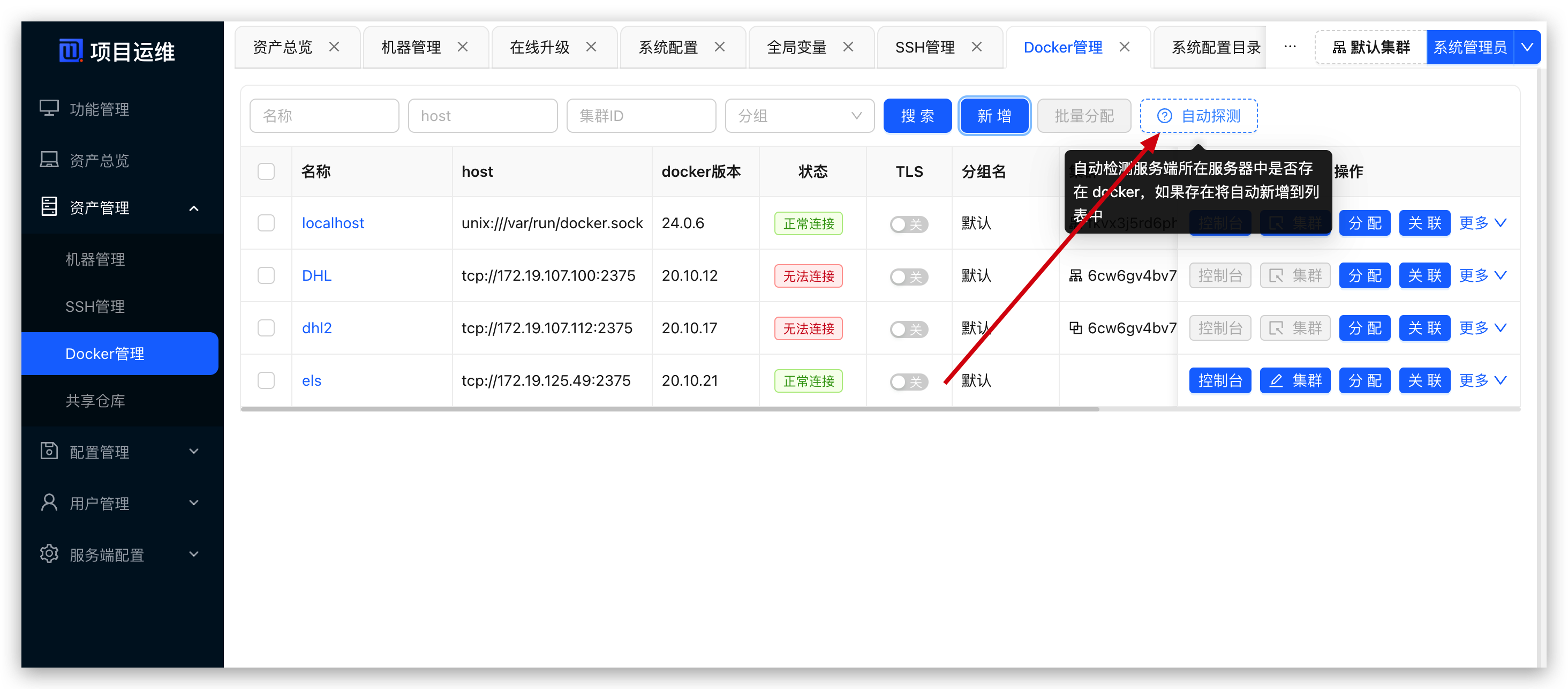Image resolution: width=1568 pixels, height=689 pixels.
Task: Open 共享仓库 in the sidebar
Action: pos(95,400)
